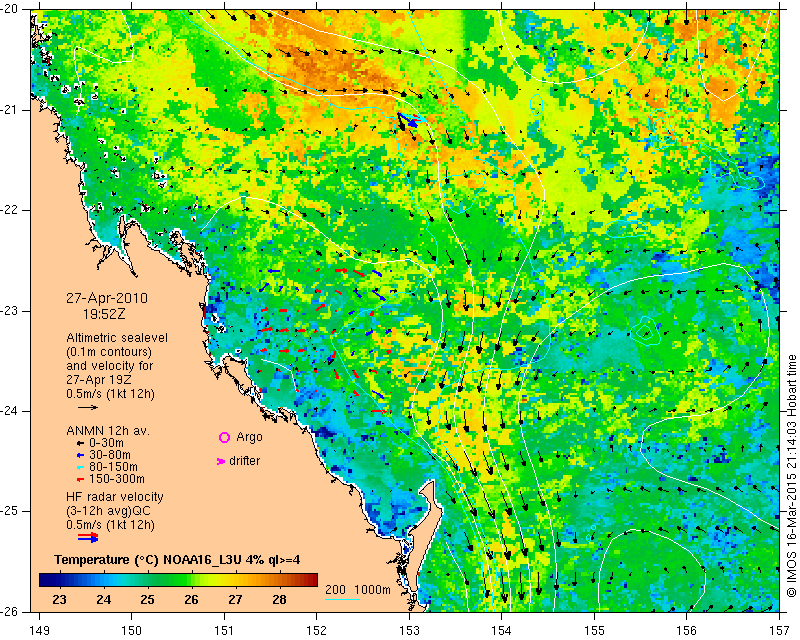Viewport: 800px width, 640px height.
Task: Click the latitude axis label -26
Action: point(9,612)
